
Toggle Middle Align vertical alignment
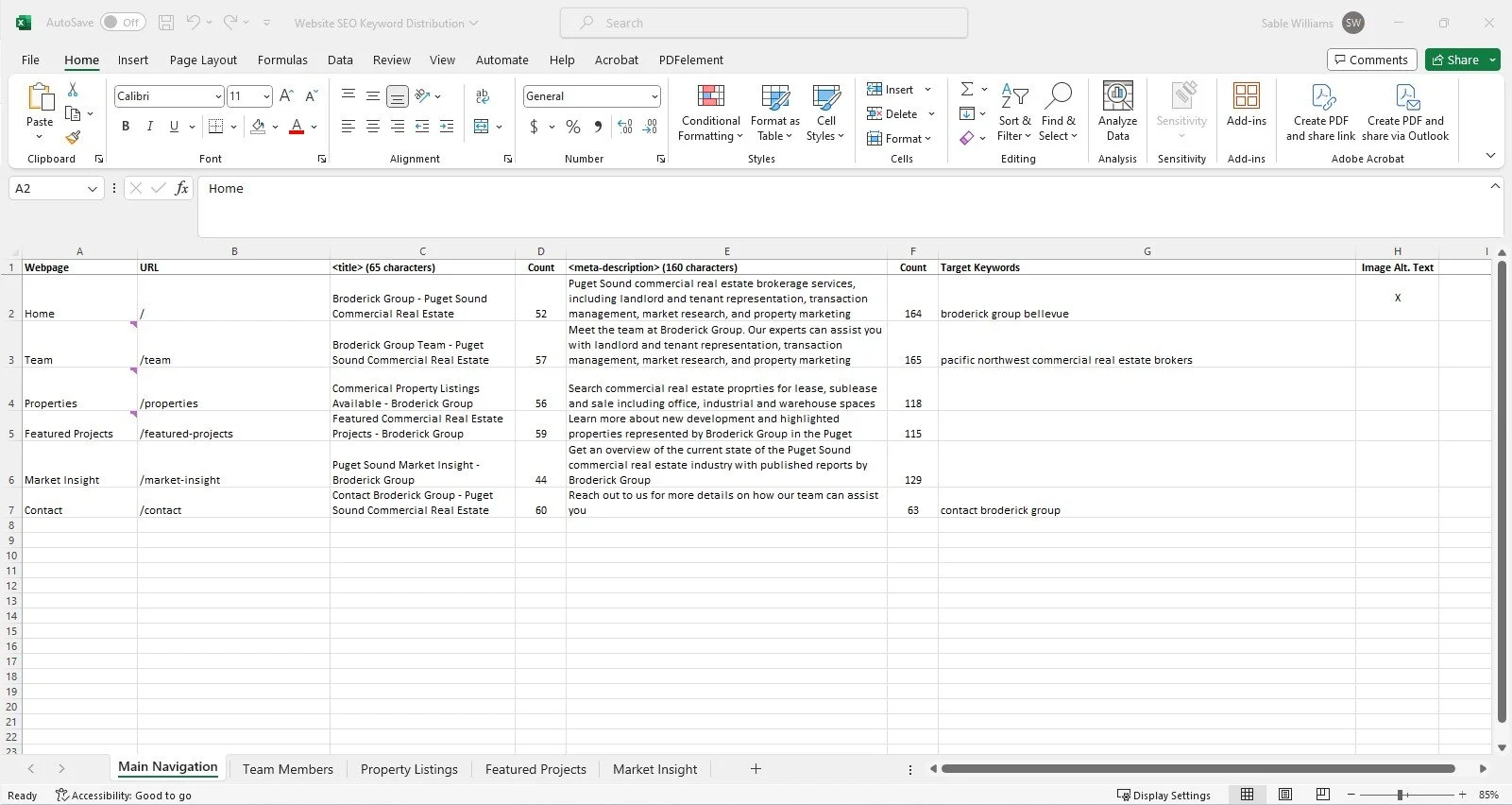373,95
